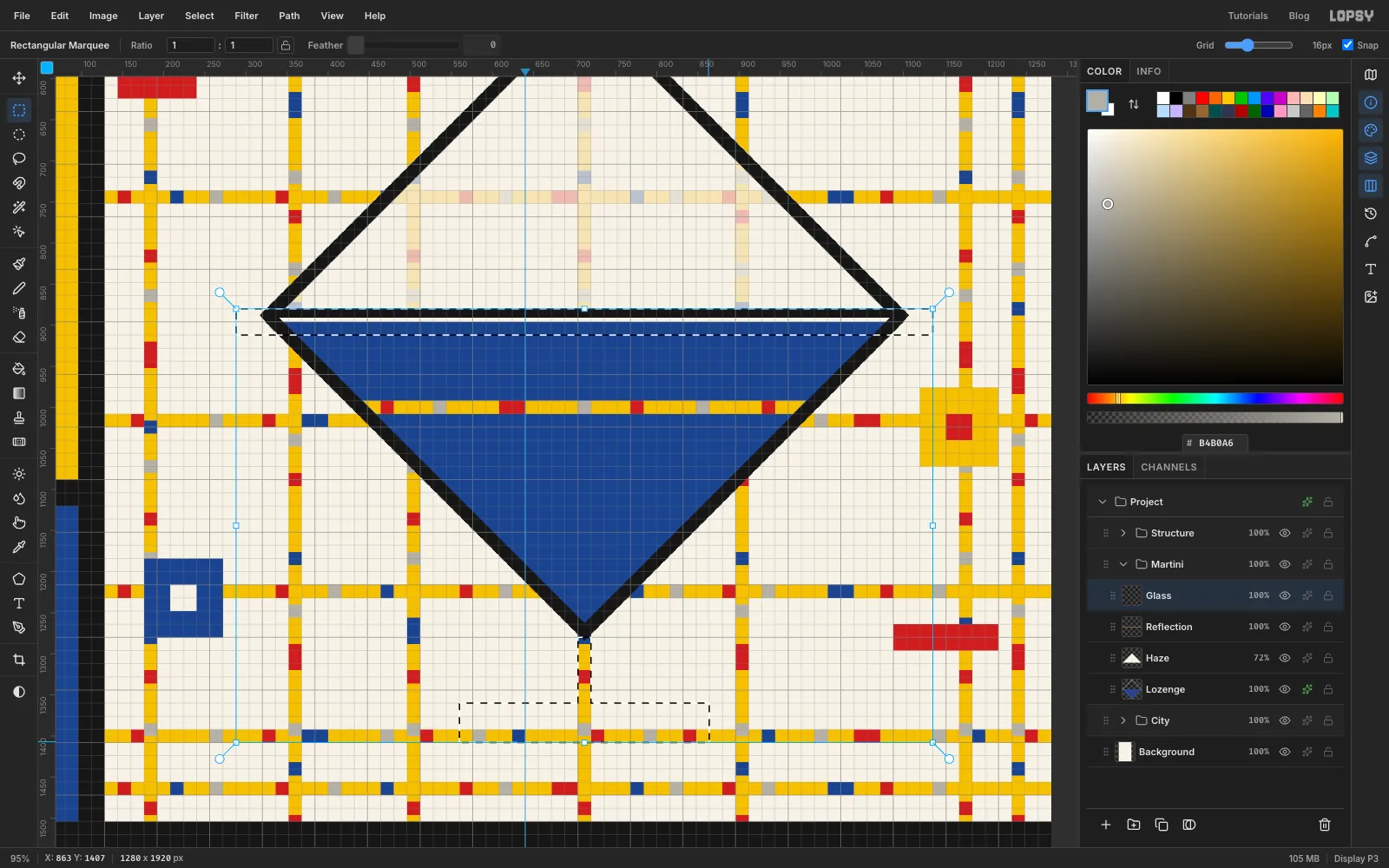Select the Pen path tool in left toolbar
1389x868 pixels.
pyautogui.click(x=19, y=628)
